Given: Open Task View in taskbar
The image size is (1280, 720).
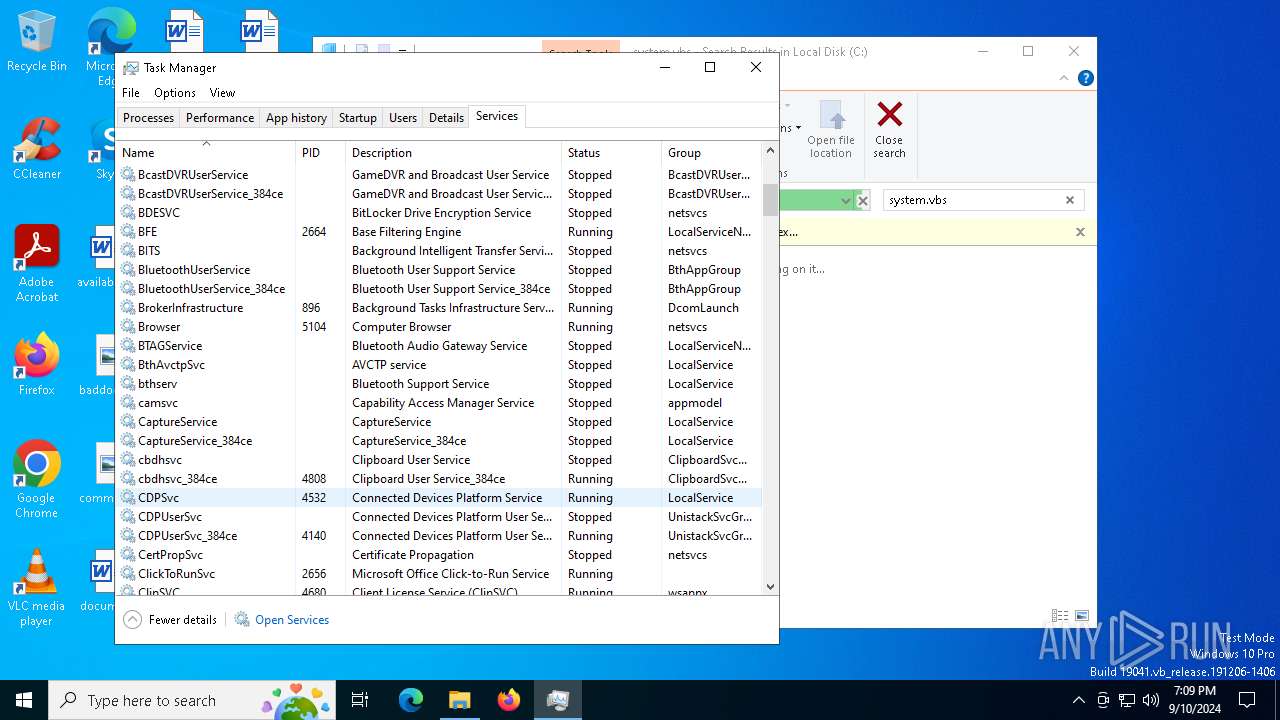Looking at the screenshot, I should coord(360,700).
